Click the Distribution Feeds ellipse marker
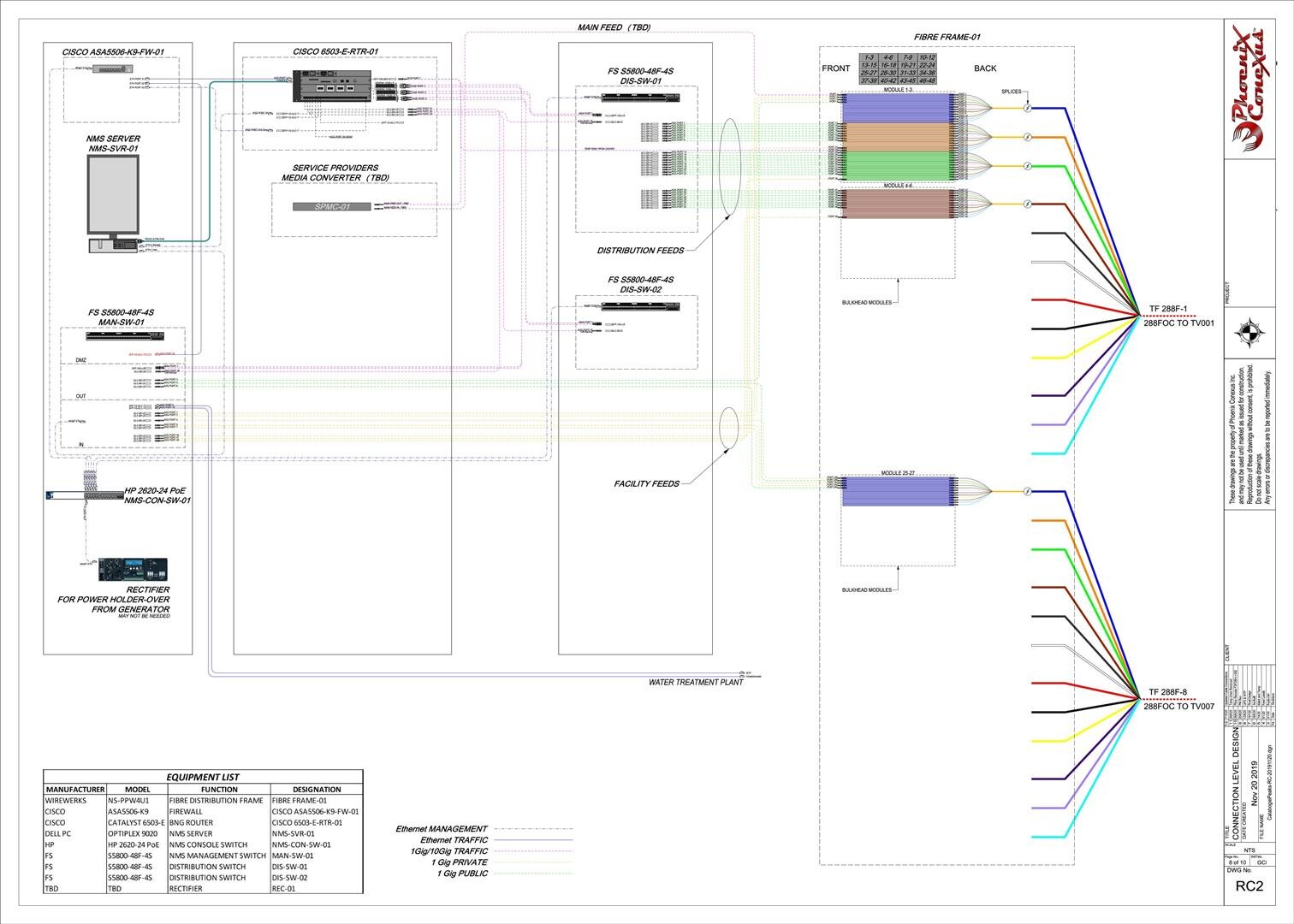 (730, 167)
